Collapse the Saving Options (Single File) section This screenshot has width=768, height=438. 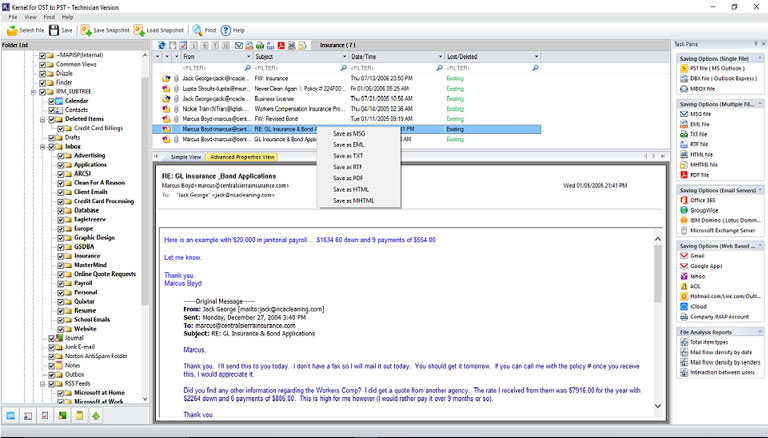point(761,56)
